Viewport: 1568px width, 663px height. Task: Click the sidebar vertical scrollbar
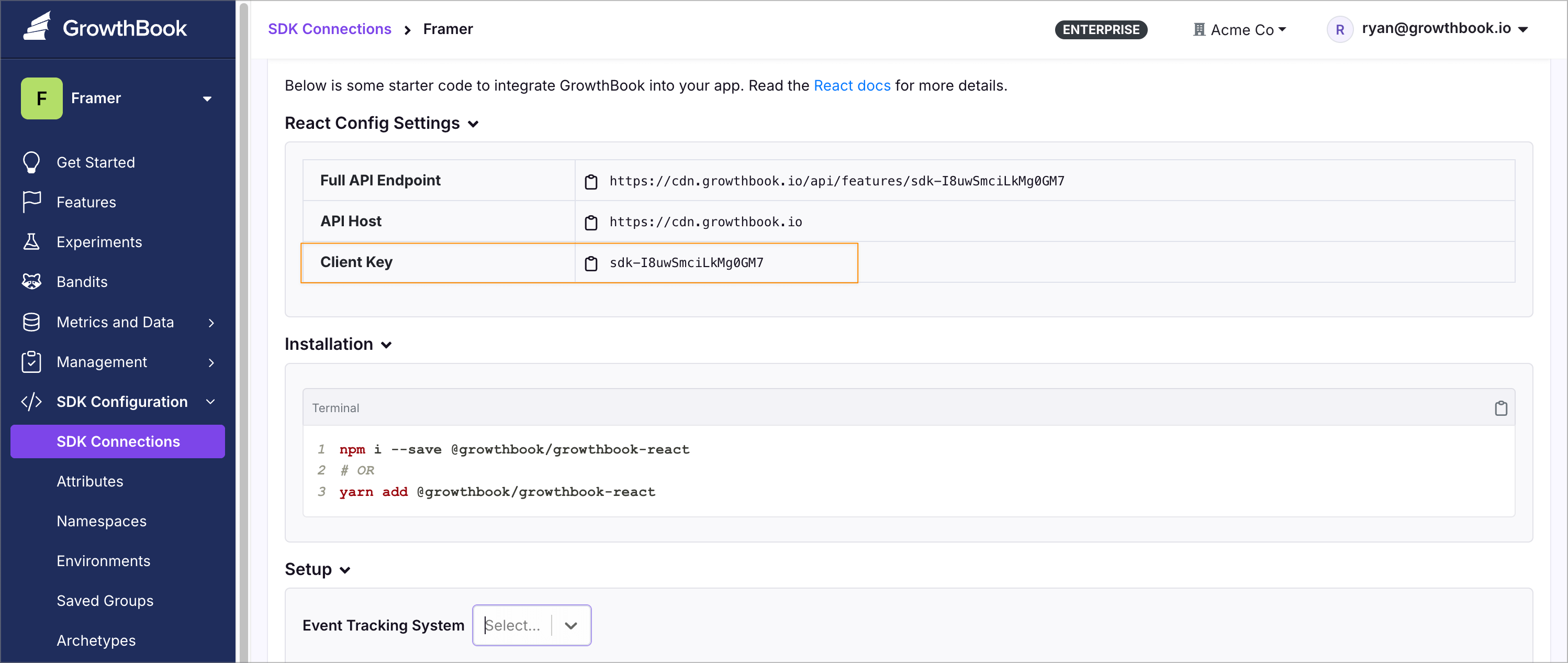coord(243,331)
